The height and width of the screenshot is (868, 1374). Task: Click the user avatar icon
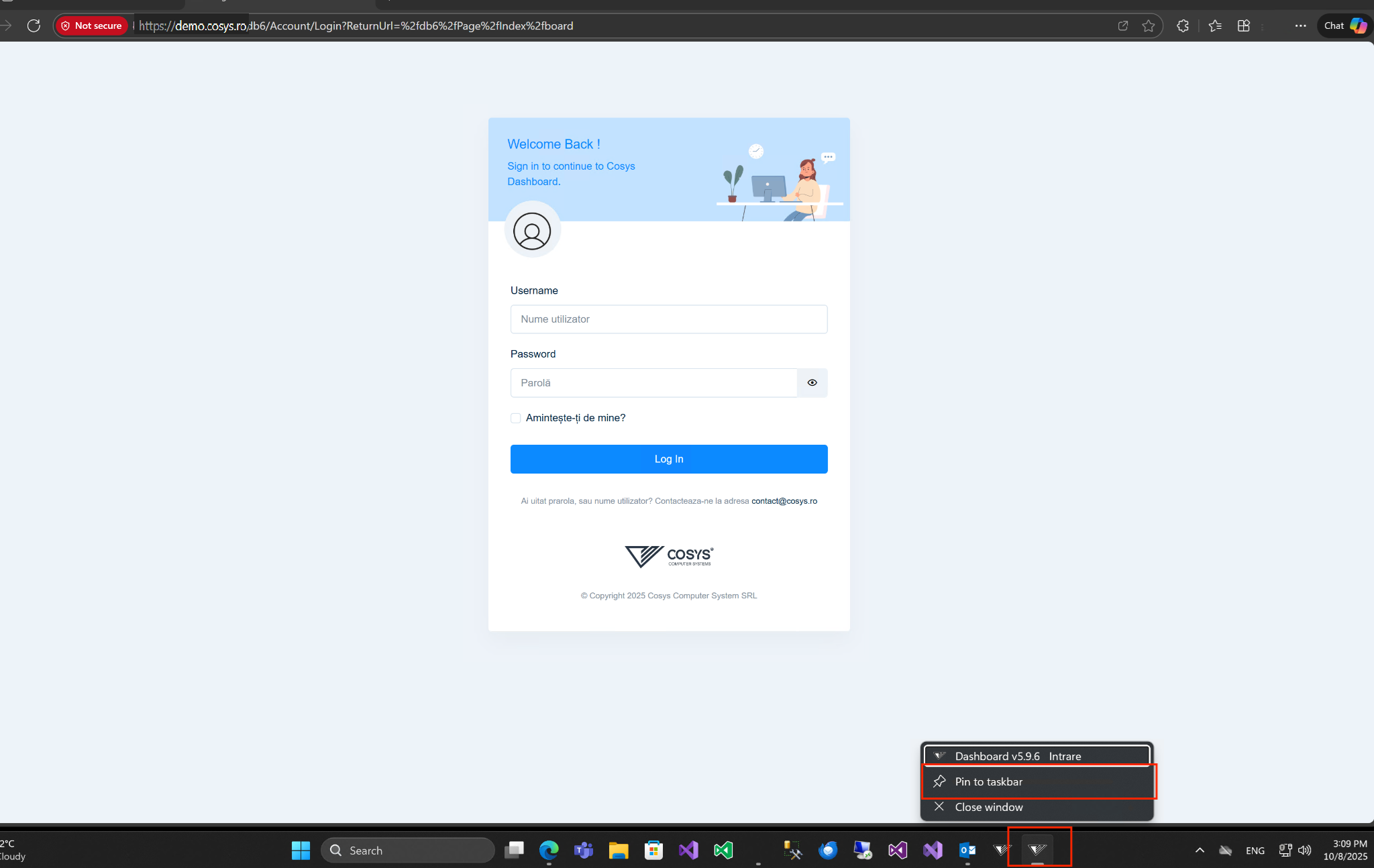tap(532, 231)
